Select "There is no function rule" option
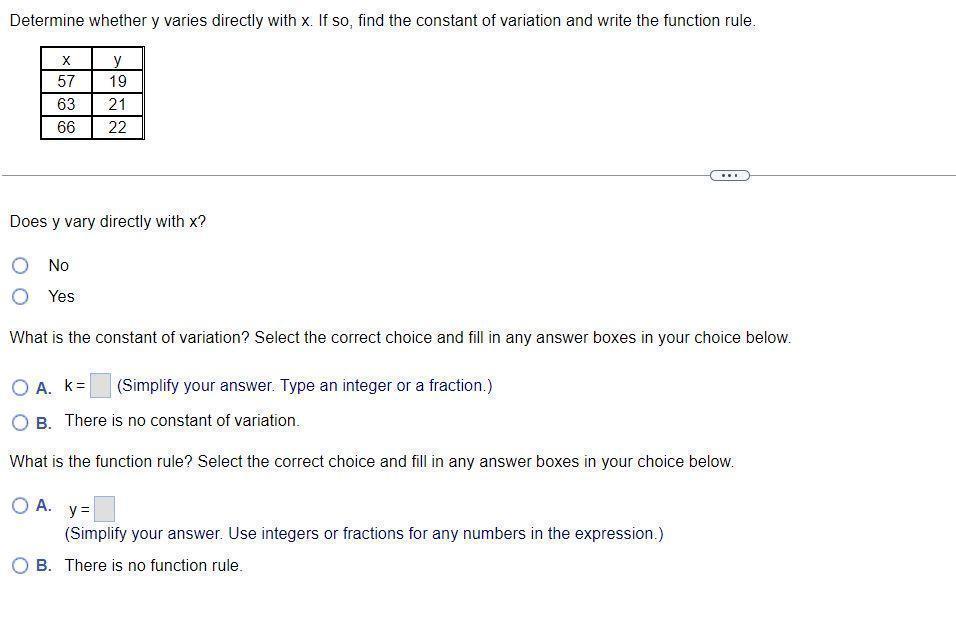 click(20, 566)
